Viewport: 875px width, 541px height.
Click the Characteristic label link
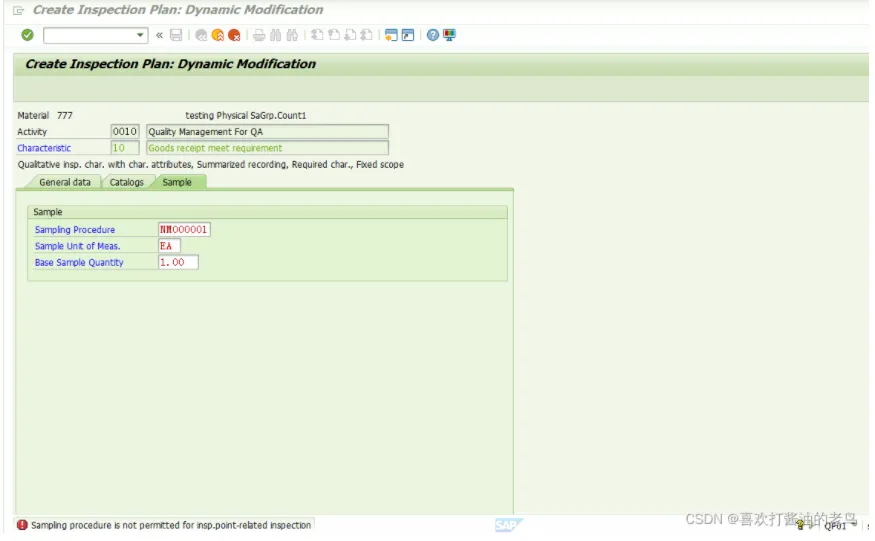(44, 148)
